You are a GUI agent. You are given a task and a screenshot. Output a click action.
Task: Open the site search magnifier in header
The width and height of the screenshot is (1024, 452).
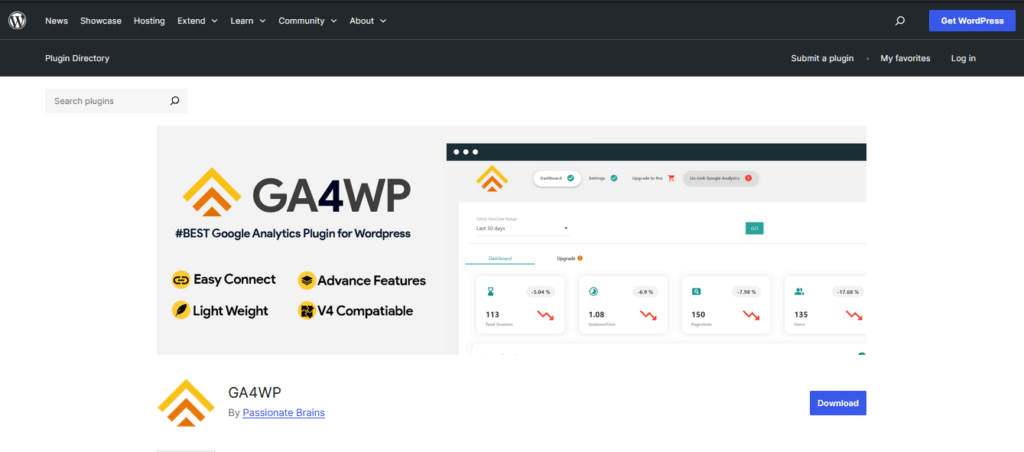tap(900, 20)
